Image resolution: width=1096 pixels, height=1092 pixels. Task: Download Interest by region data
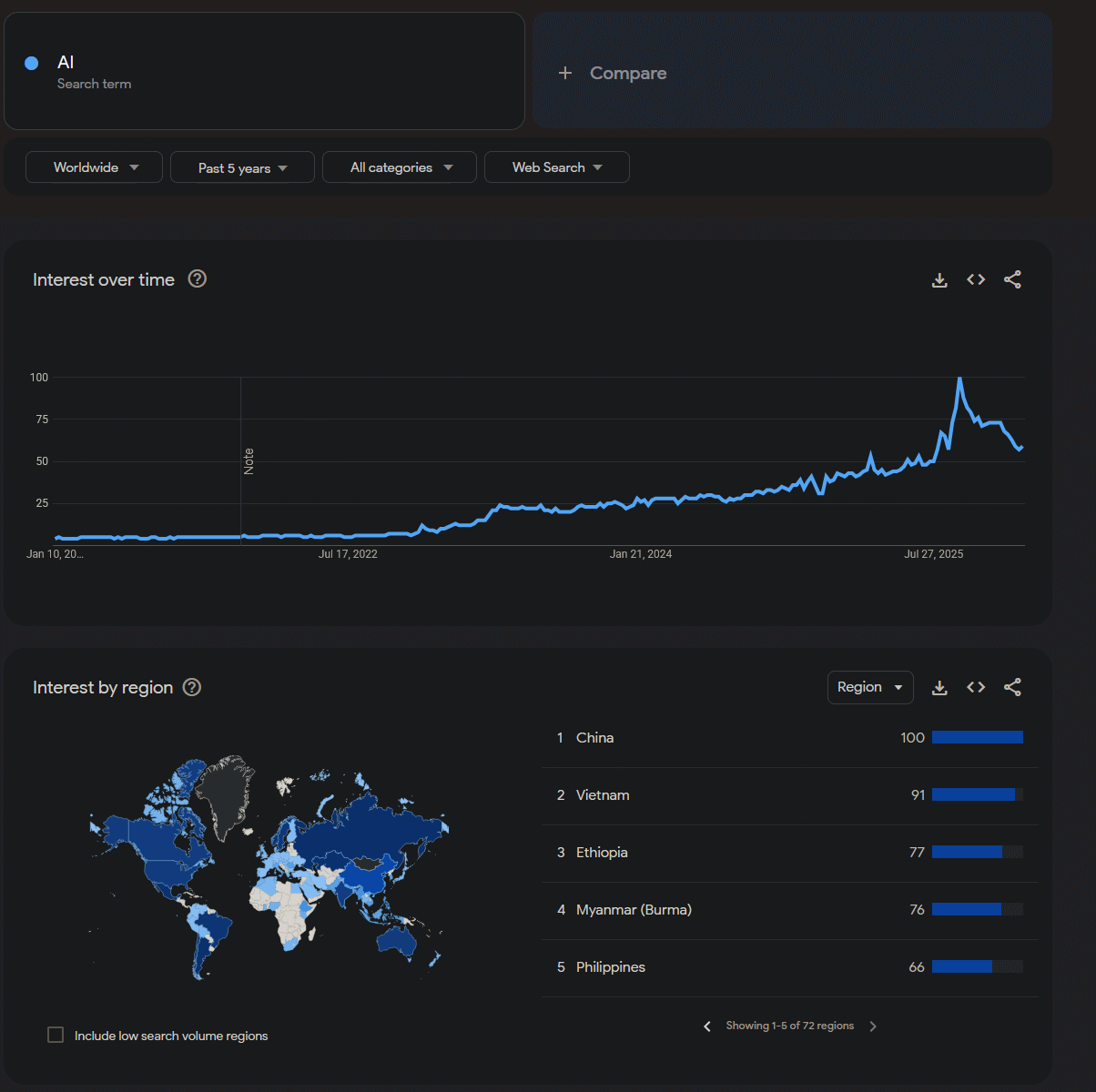tap(939, 688)
